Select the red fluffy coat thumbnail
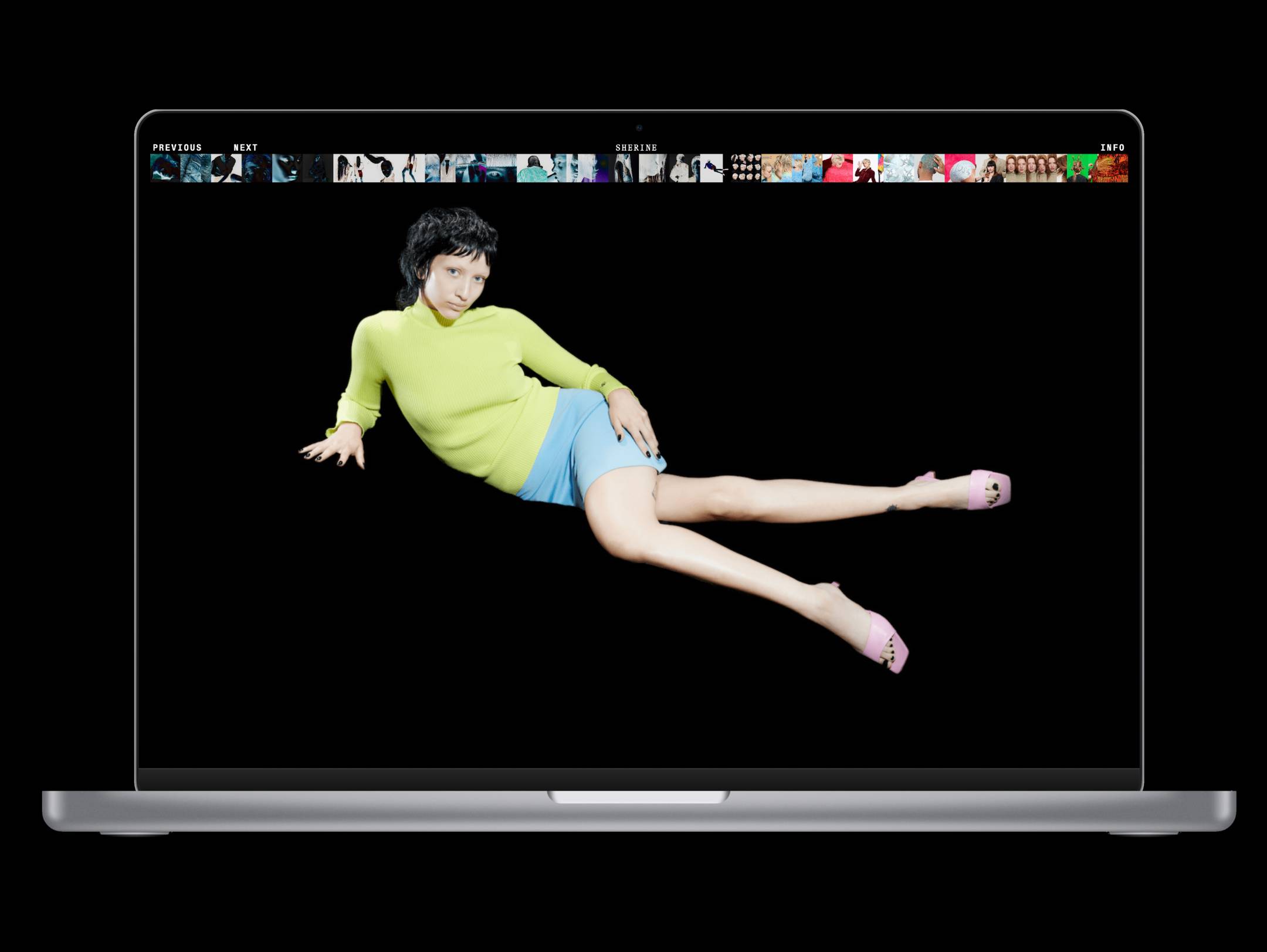Image resolution: width=1267 pixels, height=952 pixels. coord(838,168)
